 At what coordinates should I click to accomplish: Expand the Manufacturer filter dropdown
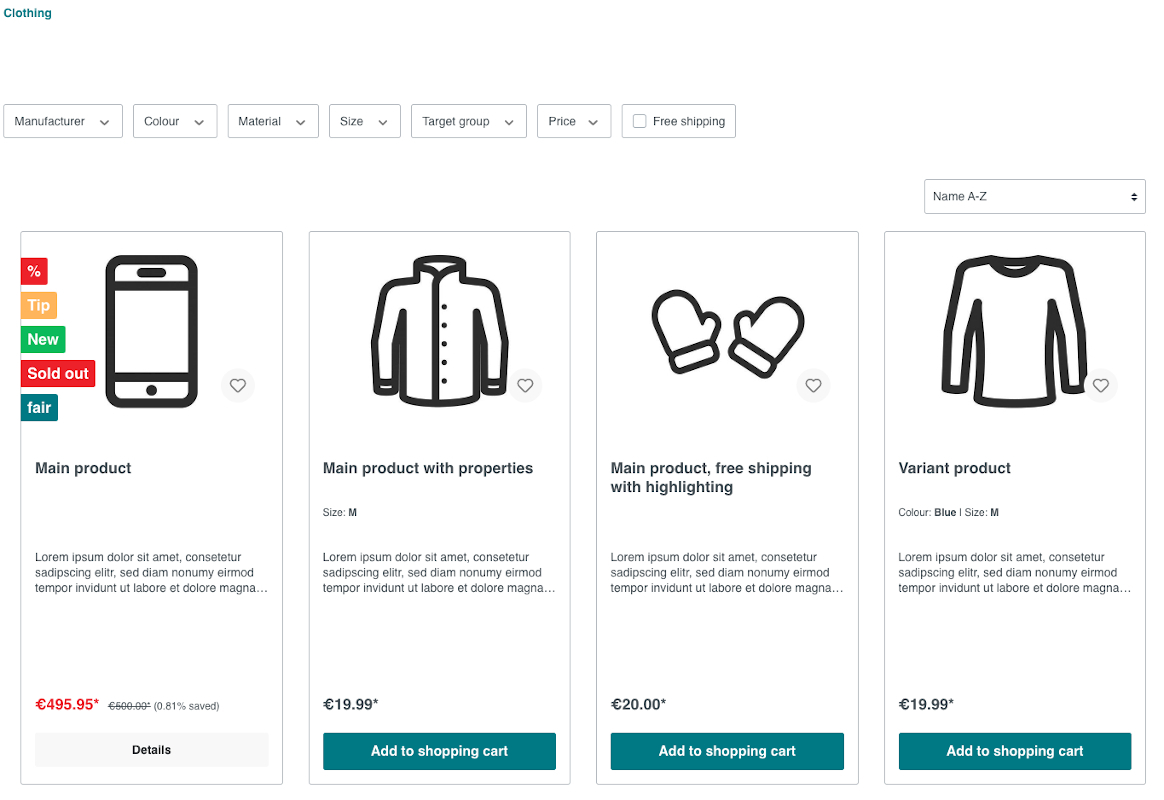point(63,121)
